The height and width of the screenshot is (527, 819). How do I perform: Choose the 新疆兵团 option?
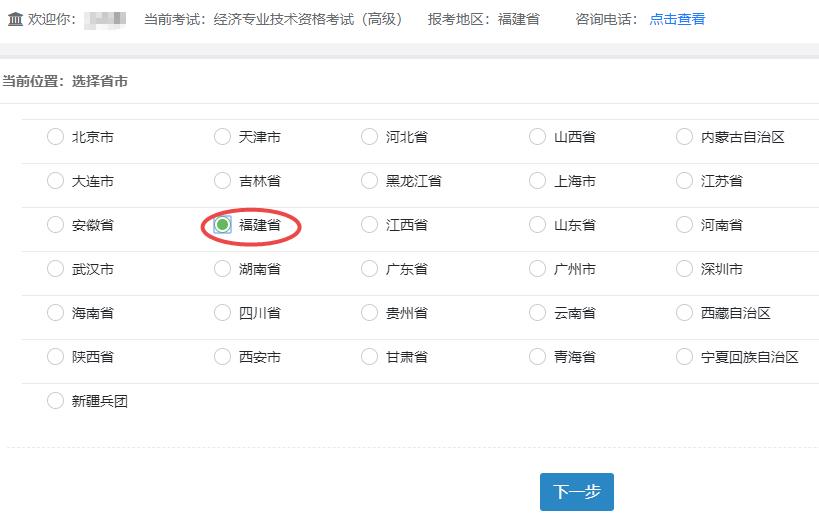point(55,401)
